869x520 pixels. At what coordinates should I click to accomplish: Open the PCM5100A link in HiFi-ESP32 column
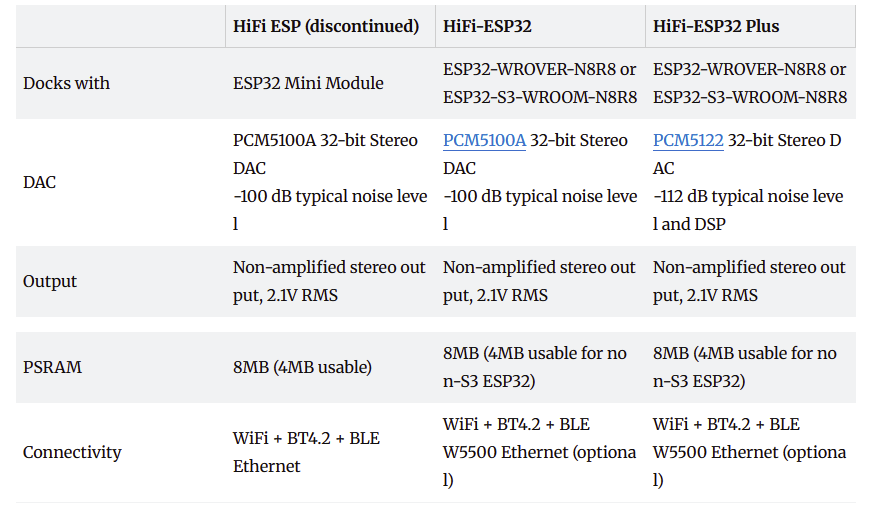point(485,141)
